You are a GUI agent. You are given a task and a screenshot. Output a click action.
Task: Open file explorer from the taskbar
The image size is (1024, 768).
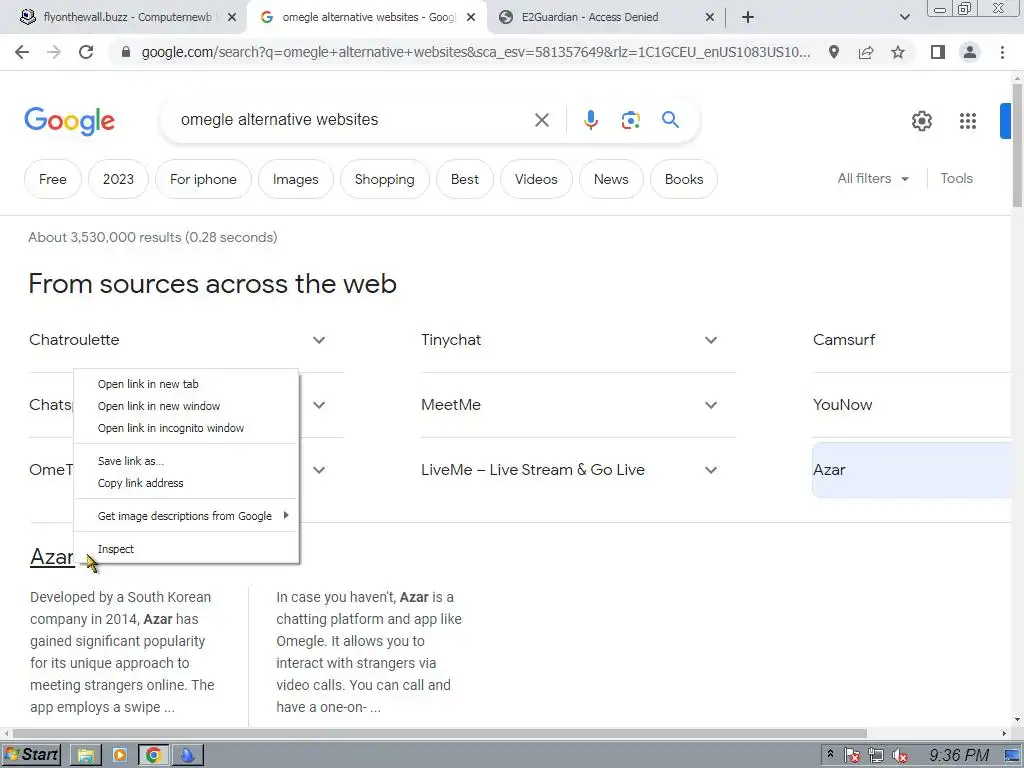tap(86, 755)
